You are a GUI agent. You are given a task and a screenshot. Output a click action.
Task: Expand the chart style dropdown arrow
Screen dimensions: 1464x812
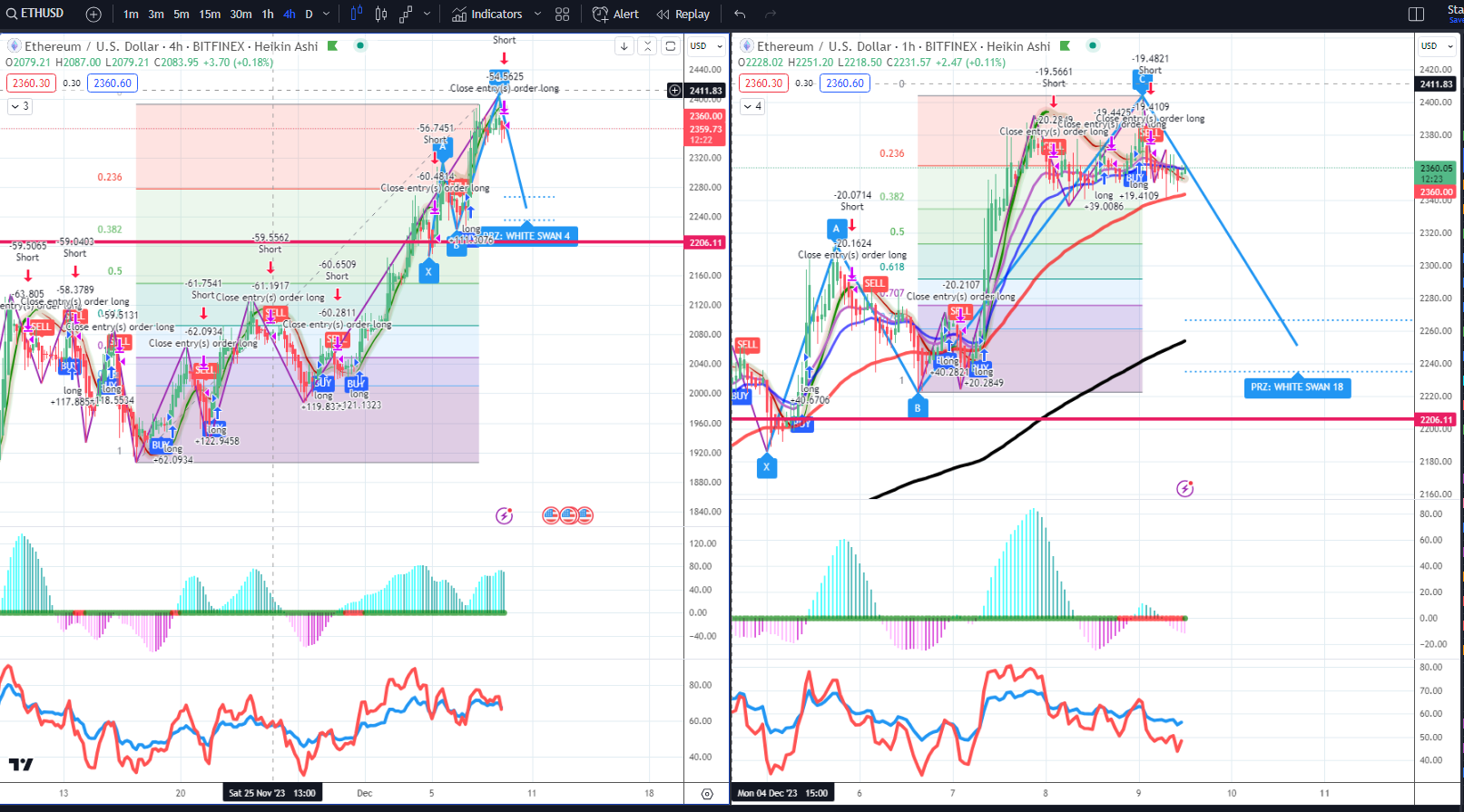click(427, 14)
